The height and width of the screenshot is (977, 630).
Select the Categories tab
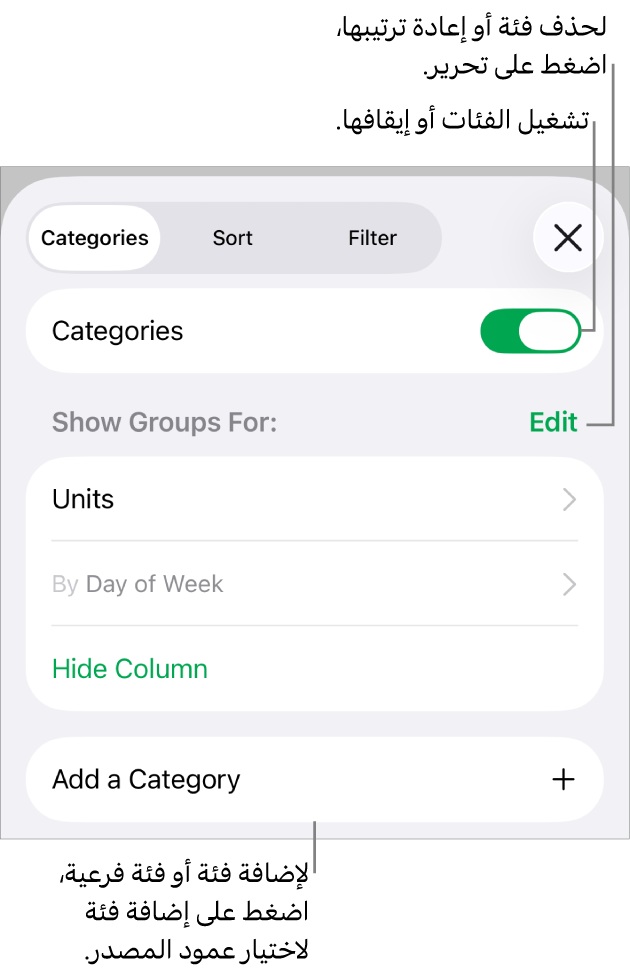click(x=93, y=238)
